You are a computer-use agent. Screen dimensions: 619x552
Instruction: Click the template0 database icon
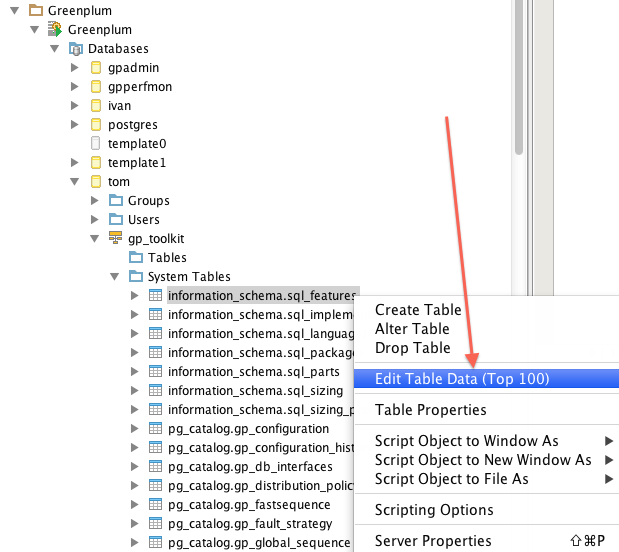[x=96, y=143]
